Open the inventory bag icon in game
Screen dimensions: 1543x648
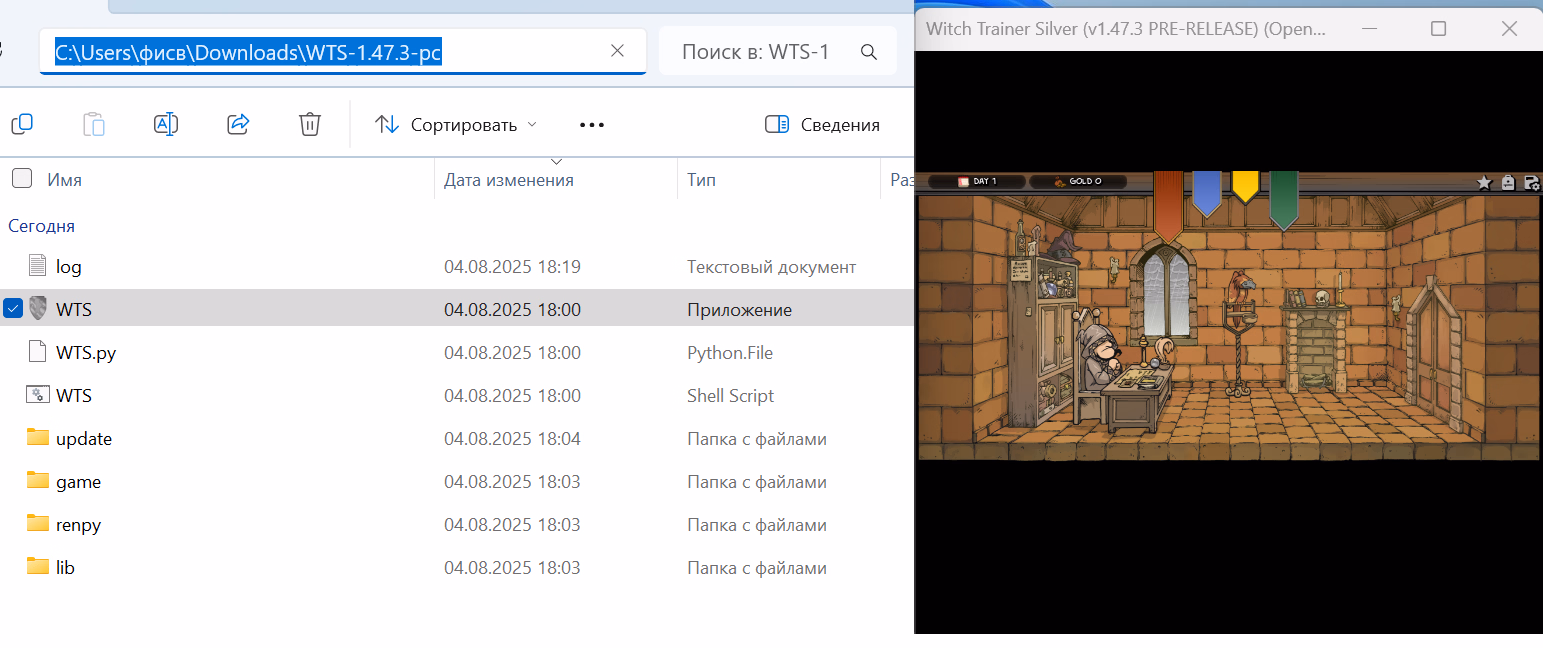(1508, 182)
